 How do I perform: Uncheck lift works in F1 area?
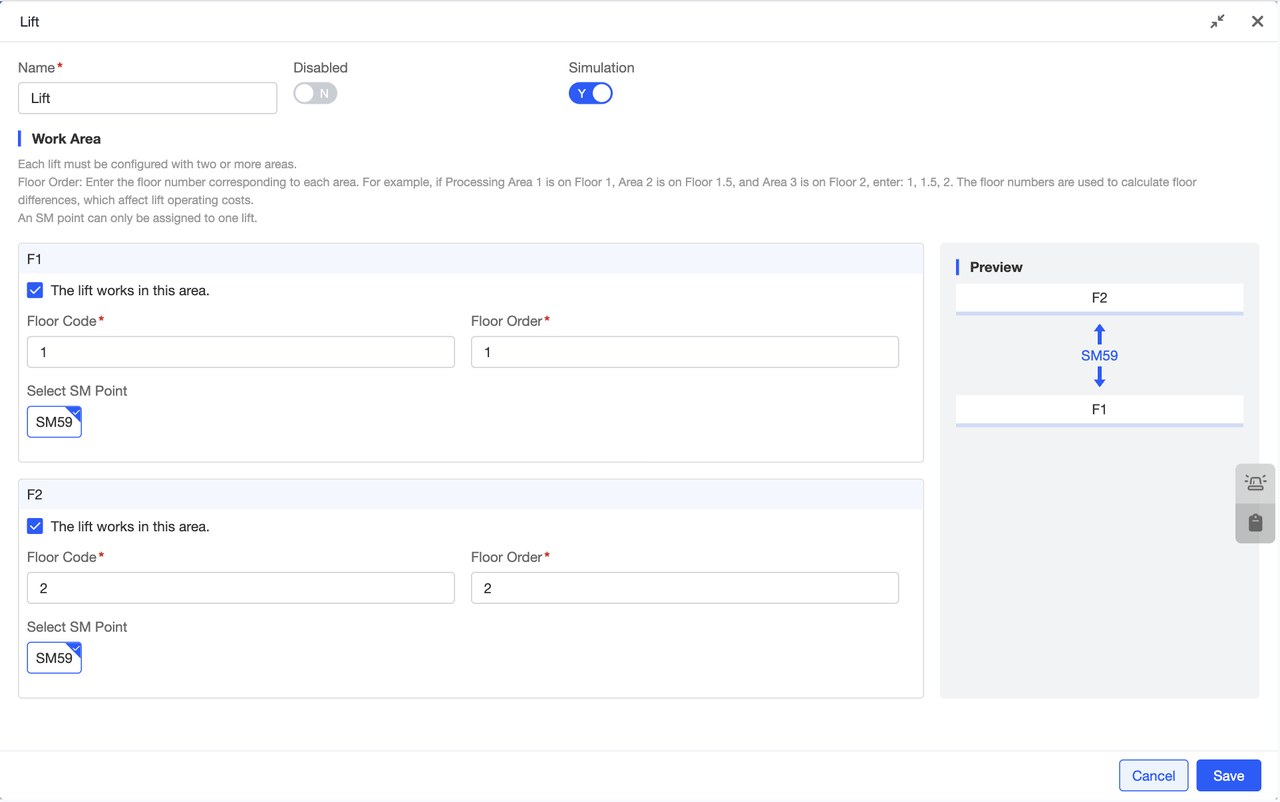tap(35, 290)
